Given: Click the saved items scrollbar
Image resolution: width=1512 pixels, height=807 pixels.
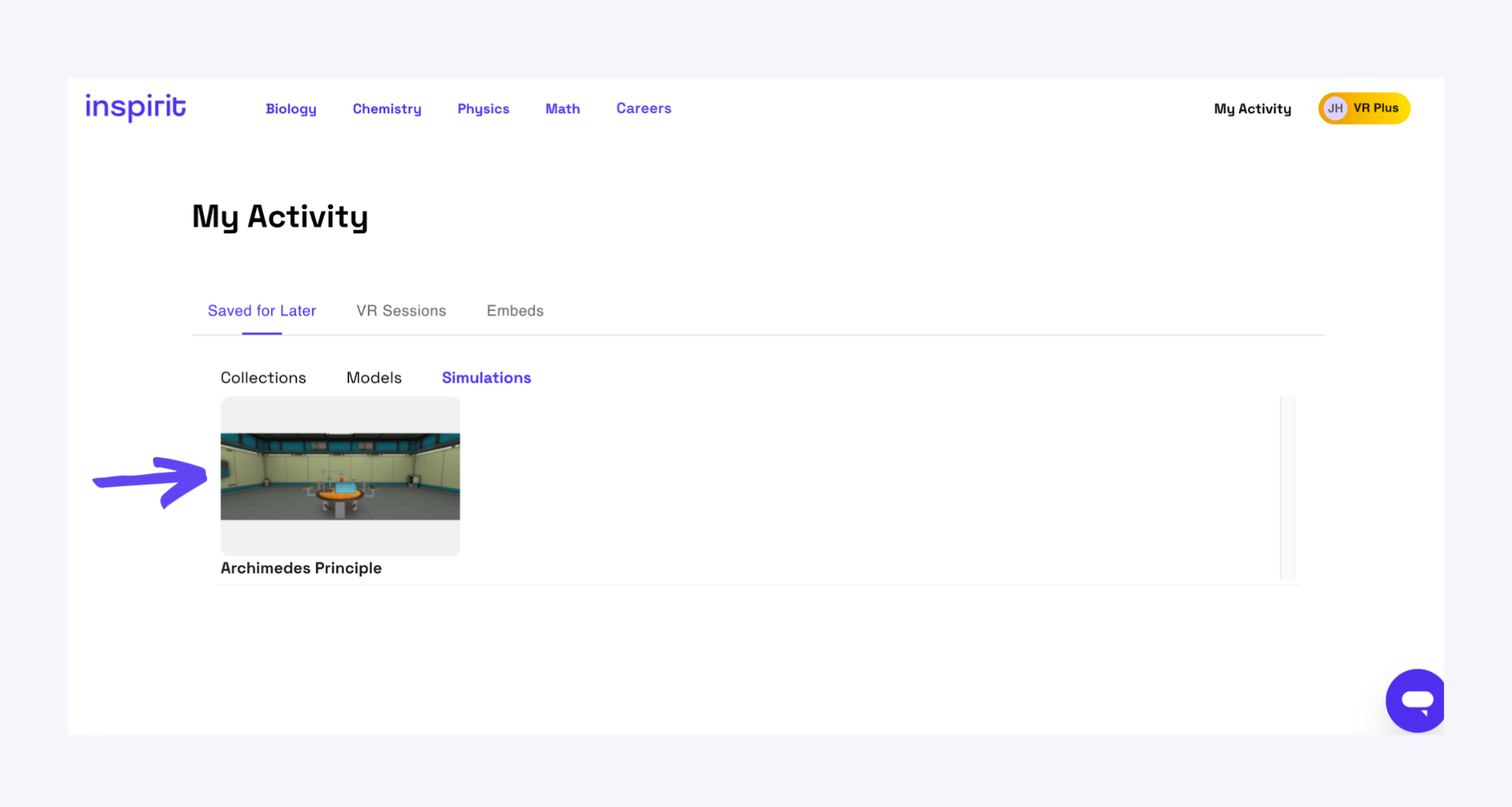Looking at the screenshot, I should (1288, 488).
